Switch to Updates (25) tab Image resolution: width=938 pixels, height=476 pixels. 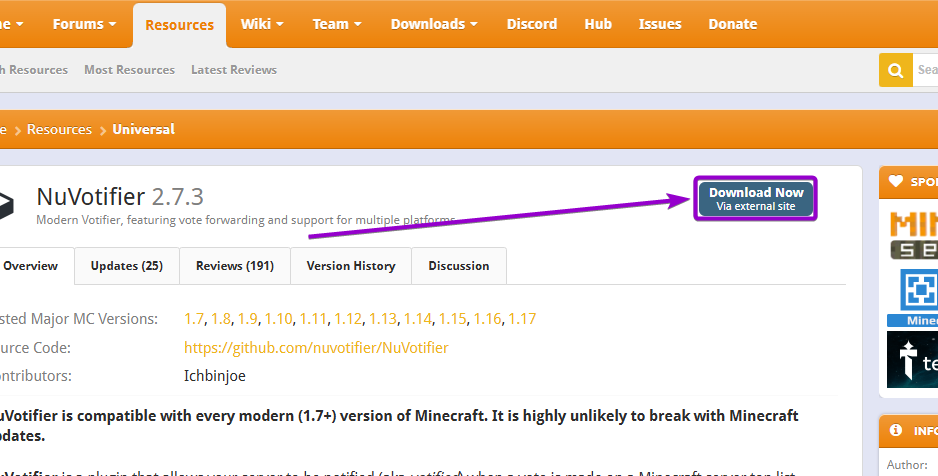point(127,266)
